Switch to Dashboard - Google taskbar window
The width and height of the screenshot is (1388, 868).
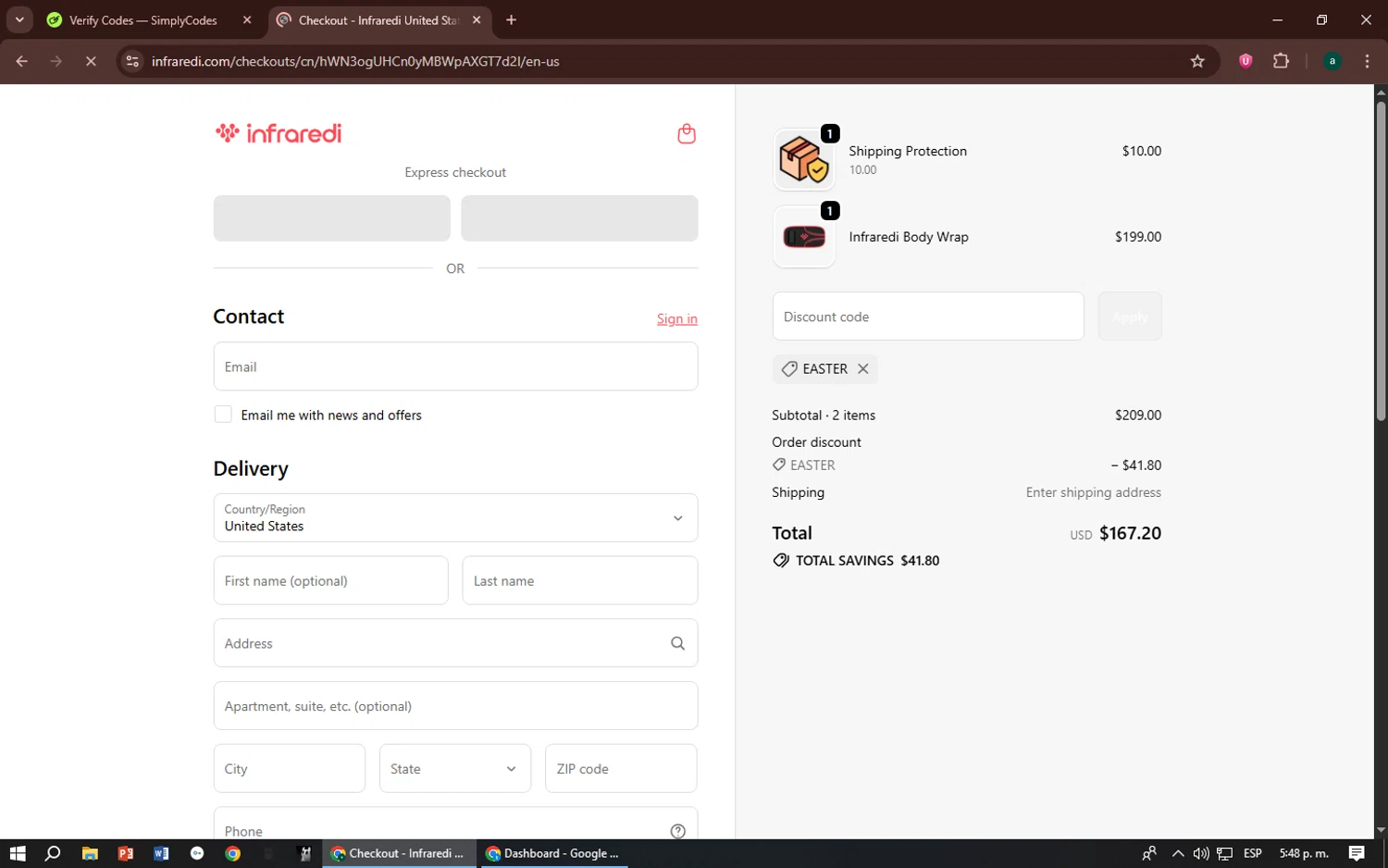tap(553, 853)
